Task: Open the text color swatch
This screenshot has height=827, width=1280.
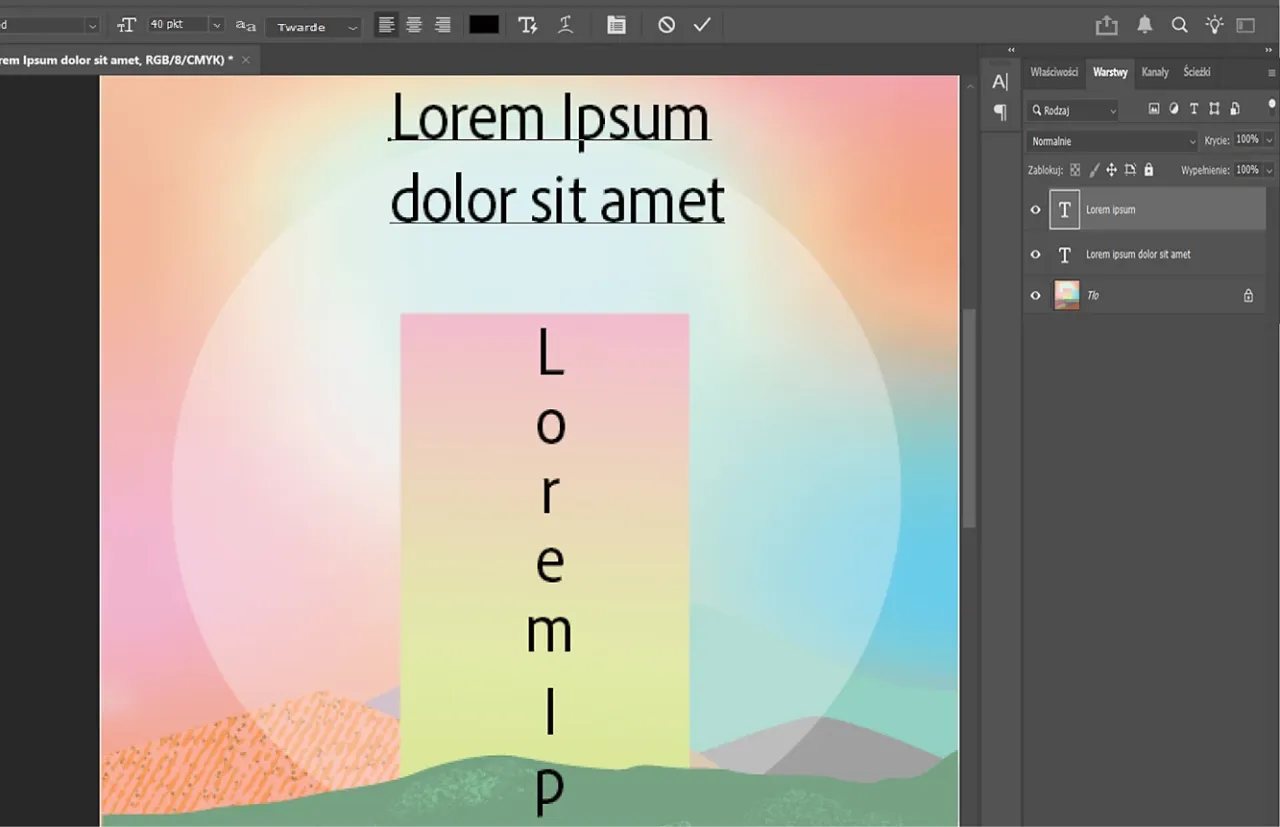Action: [483, 24]
